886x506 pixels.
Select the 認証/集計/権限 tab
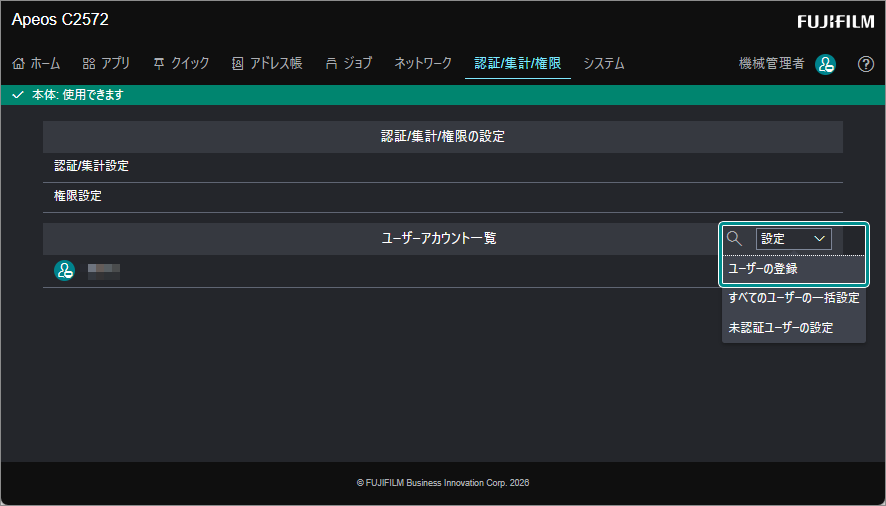(518, 63)
